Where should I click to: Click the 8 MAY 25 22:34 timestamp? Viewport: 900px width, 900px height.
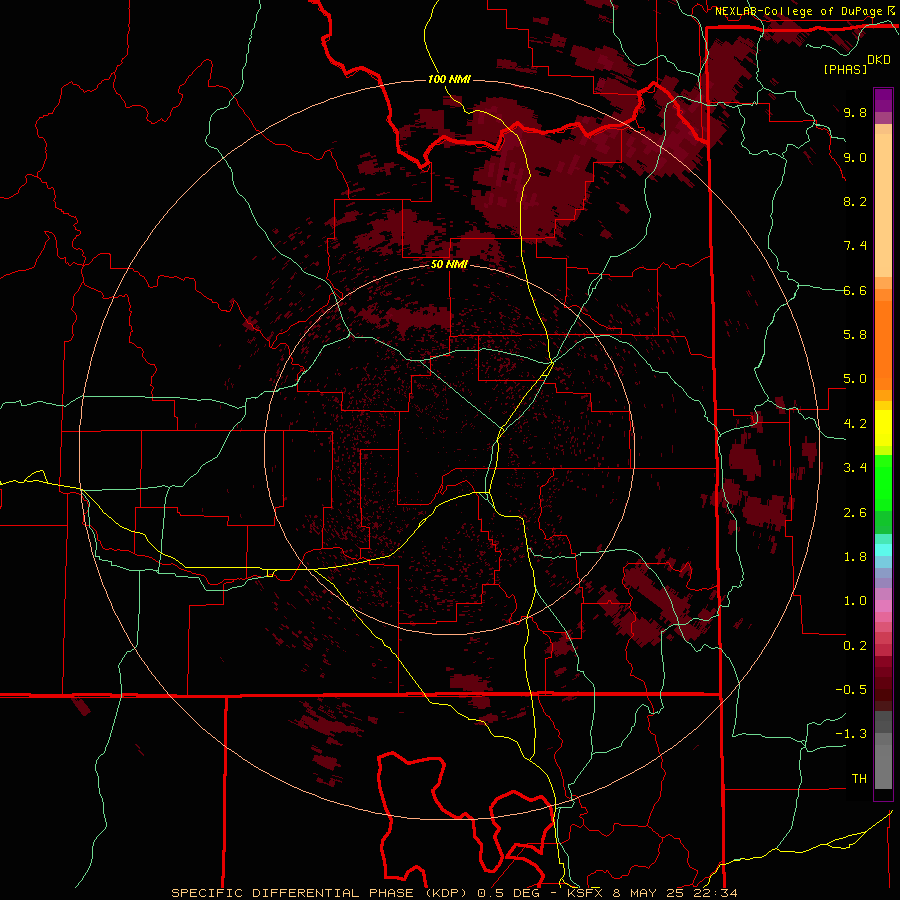click(676, 893)
